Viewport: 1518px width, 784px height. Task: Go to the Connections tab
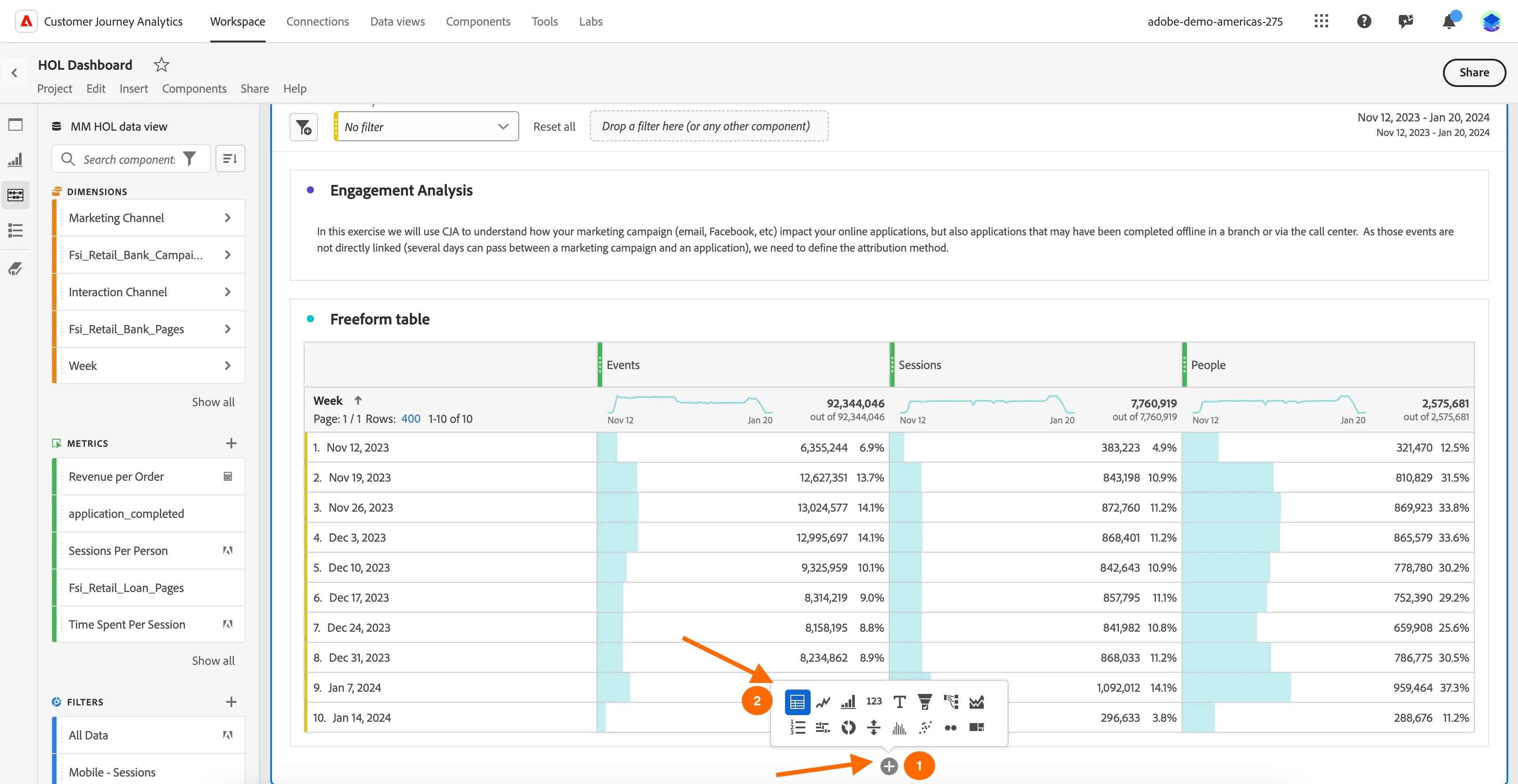(x=317, y=21)
